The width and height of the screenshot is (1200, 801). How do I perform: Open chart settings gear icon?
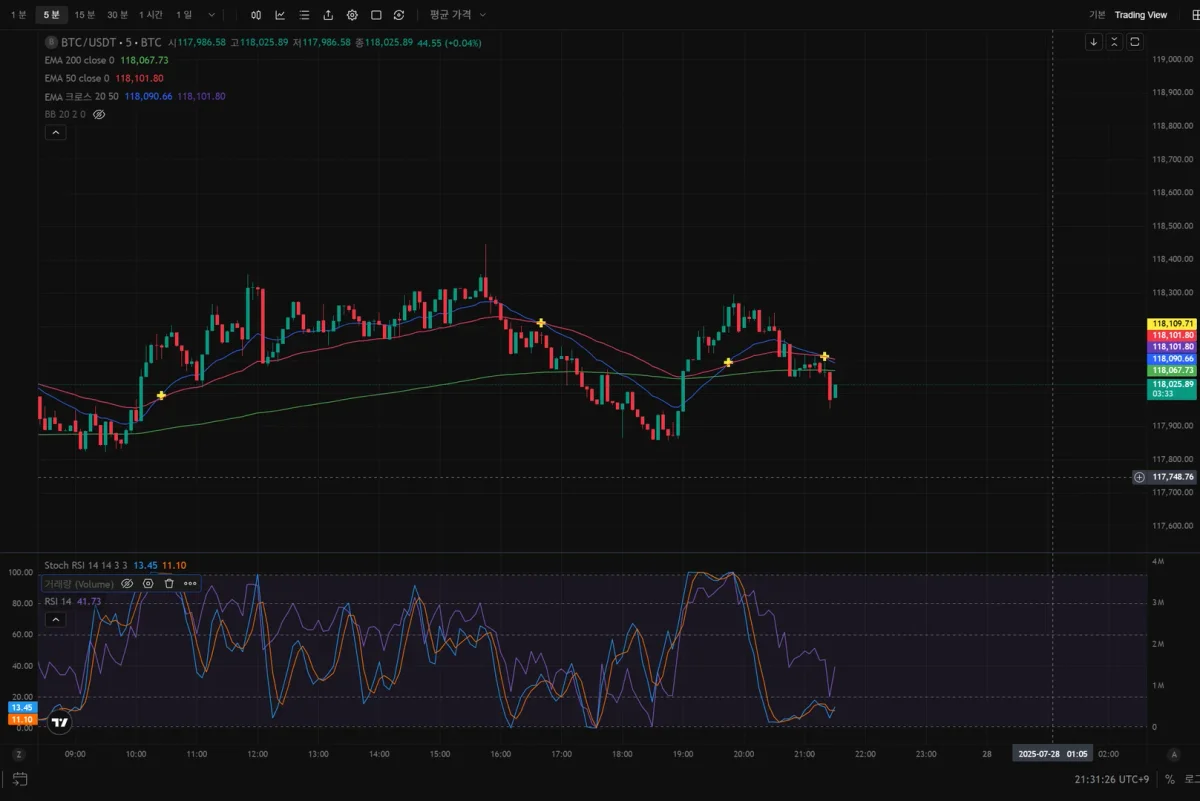point(352,15)
